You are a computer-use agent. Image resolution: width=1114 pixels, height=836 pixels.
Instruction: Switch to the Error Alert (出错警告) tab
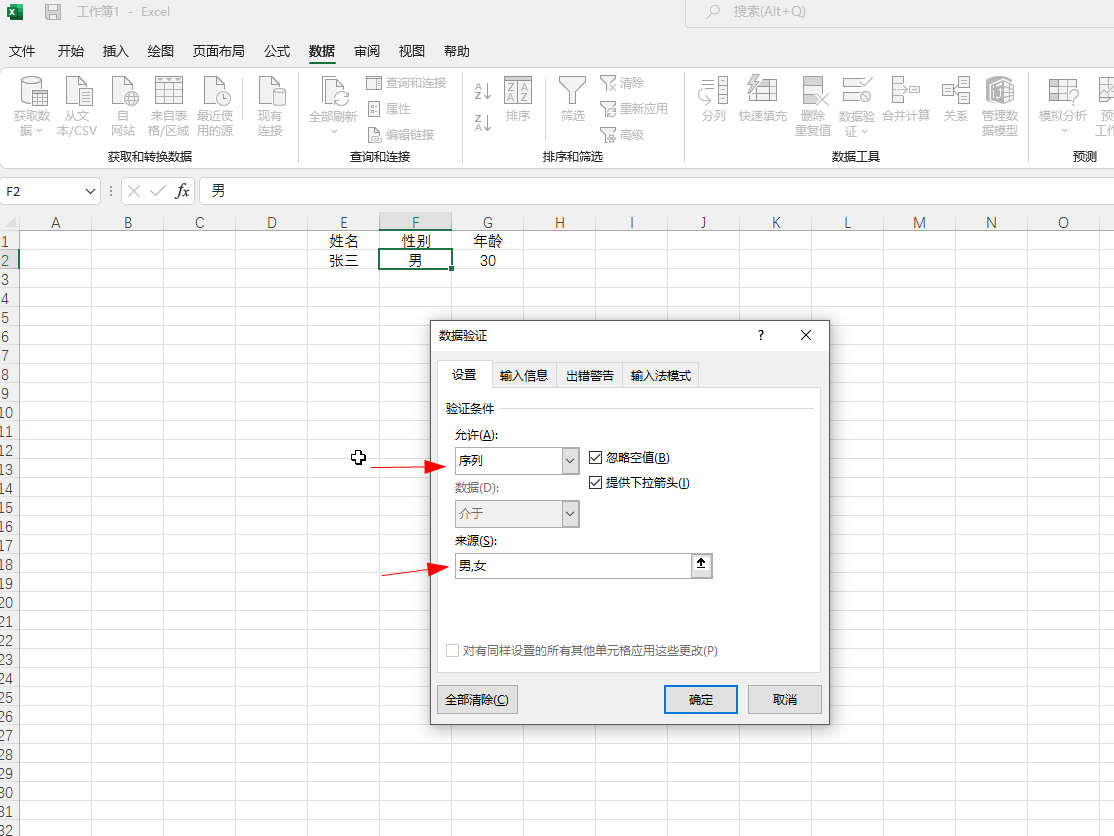click(589, 376)
